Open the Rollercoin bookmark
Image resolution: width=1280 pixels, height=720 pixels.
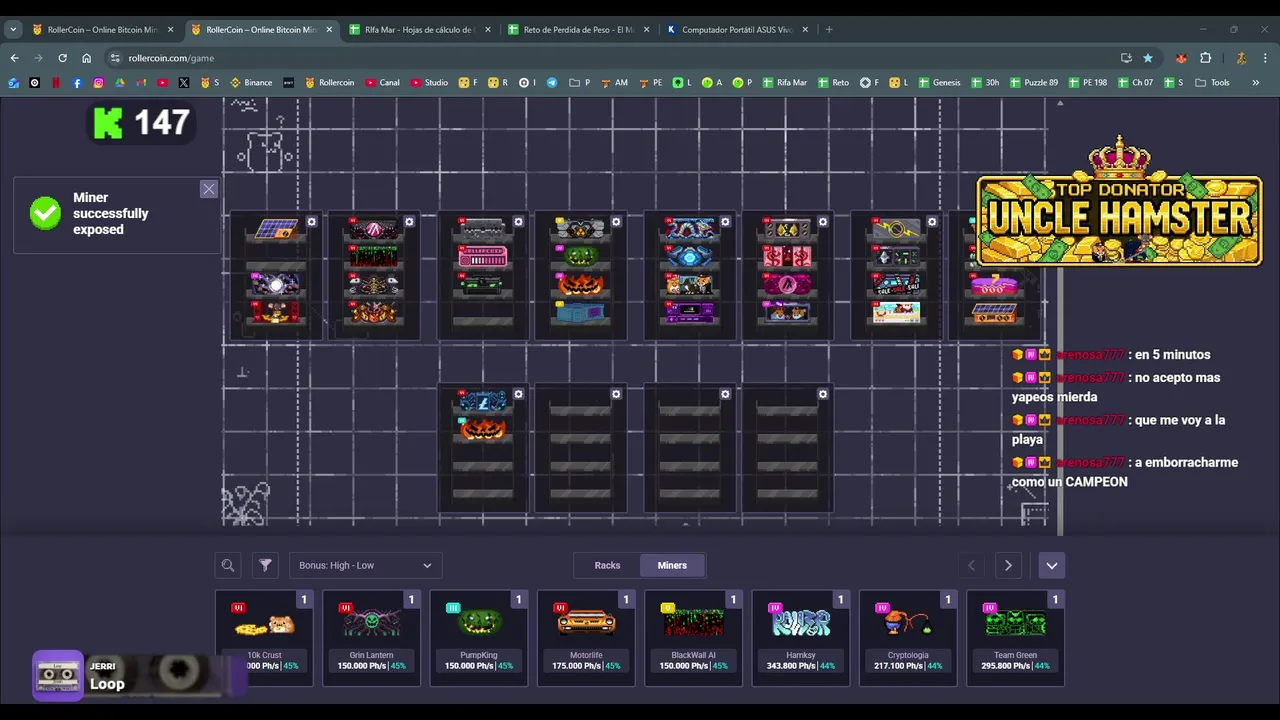[x=329, y=82]
